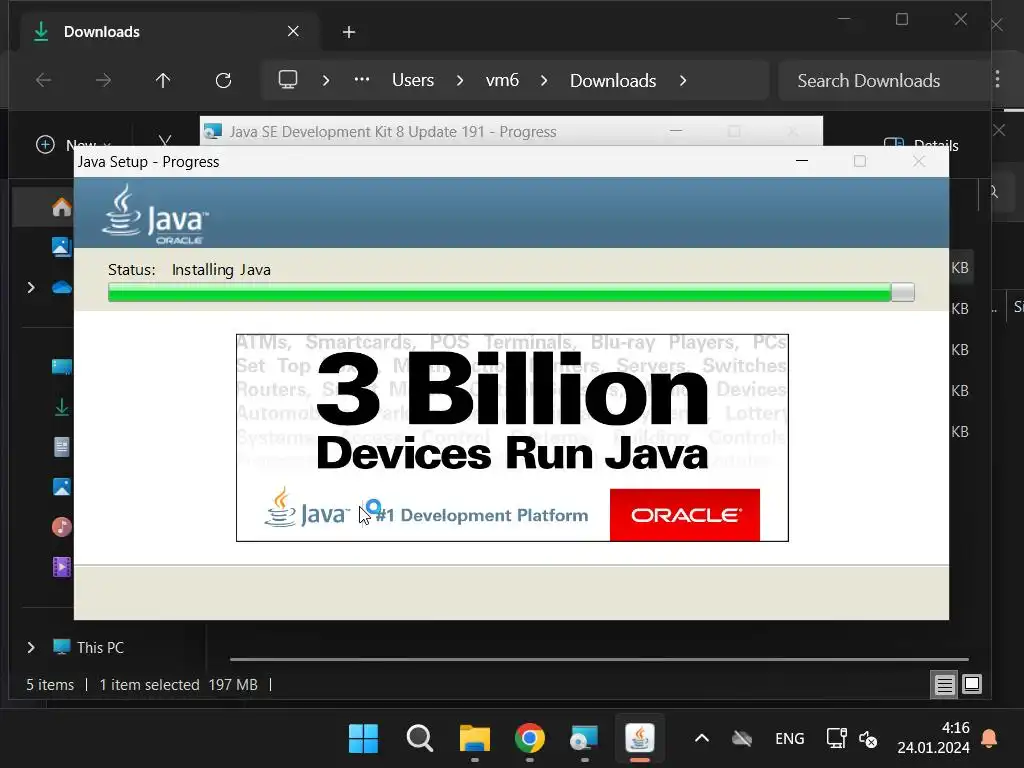
Task: Expand the chevron after Users breadcrumb
Action: [460, 80]
